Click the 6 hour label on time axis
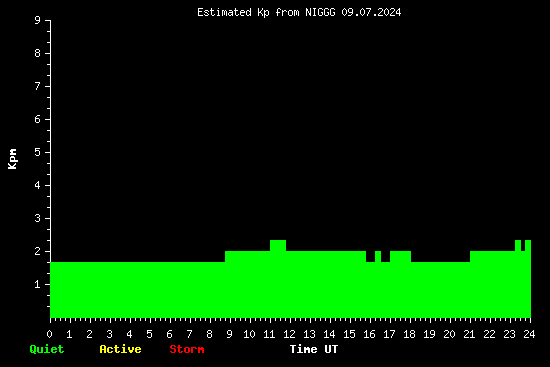Image resolution: width=550 pixels, height=367 pixels. point(169,334)
